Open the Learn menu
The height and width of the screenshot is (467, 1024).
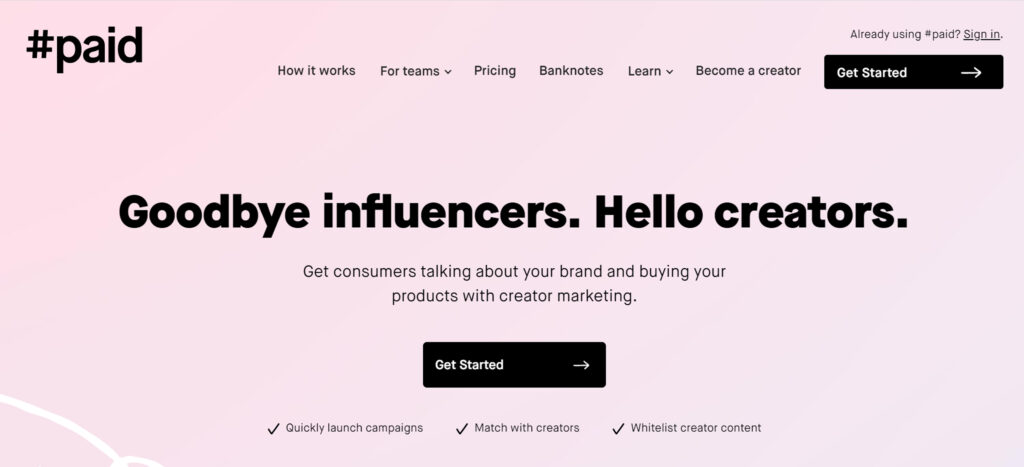[650, 71]
